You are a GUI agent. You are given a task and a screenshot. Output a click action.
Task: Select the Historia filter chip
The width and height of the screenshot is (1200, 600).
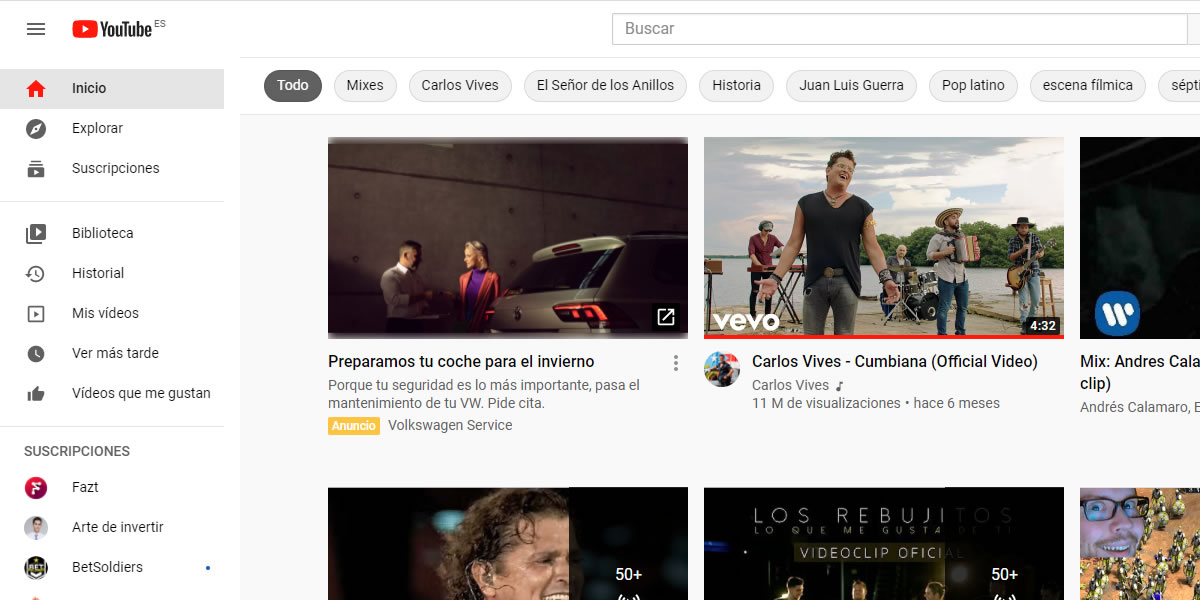click(x=736, y=85)
